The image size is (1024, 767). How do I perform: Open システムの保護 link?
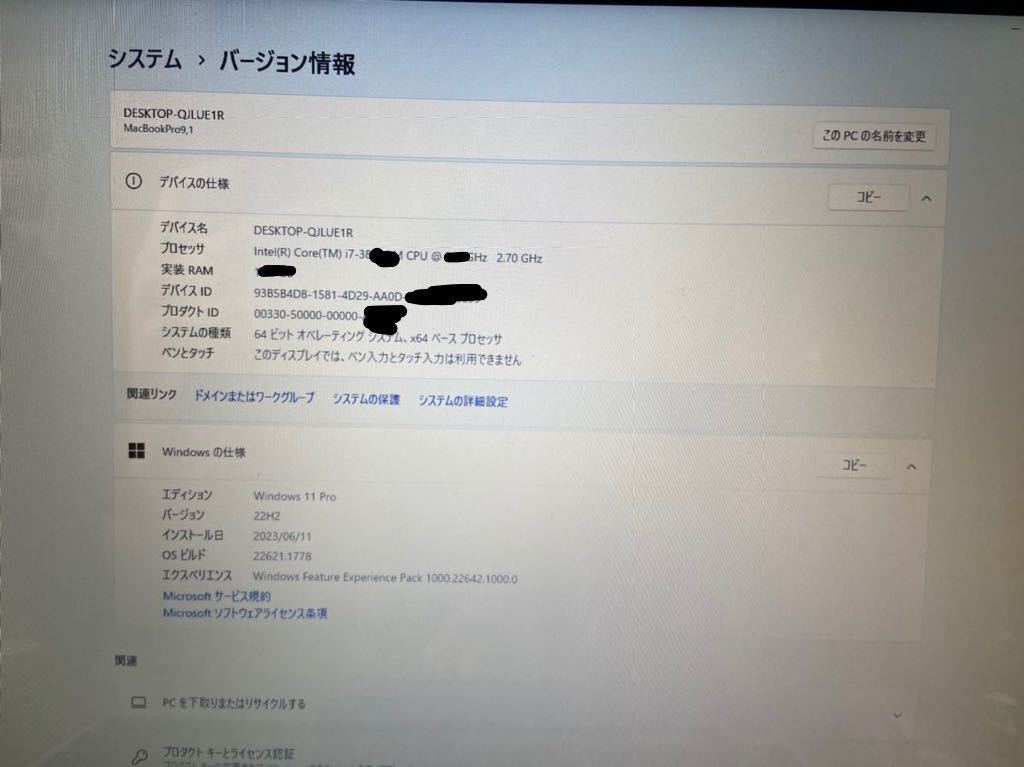(366, 399)
